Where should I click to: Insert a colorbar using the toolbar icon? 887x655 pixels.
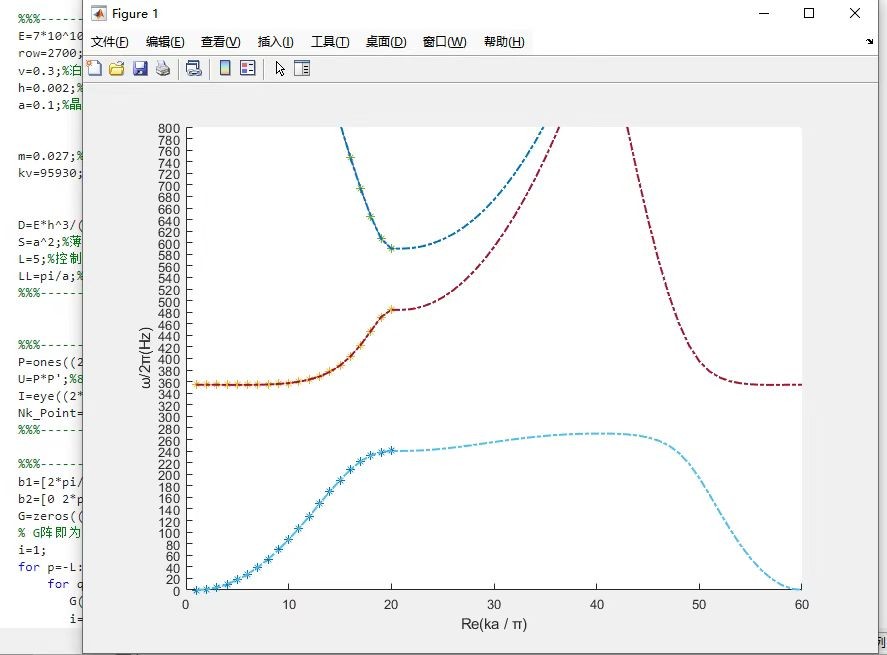coord(225,68)
